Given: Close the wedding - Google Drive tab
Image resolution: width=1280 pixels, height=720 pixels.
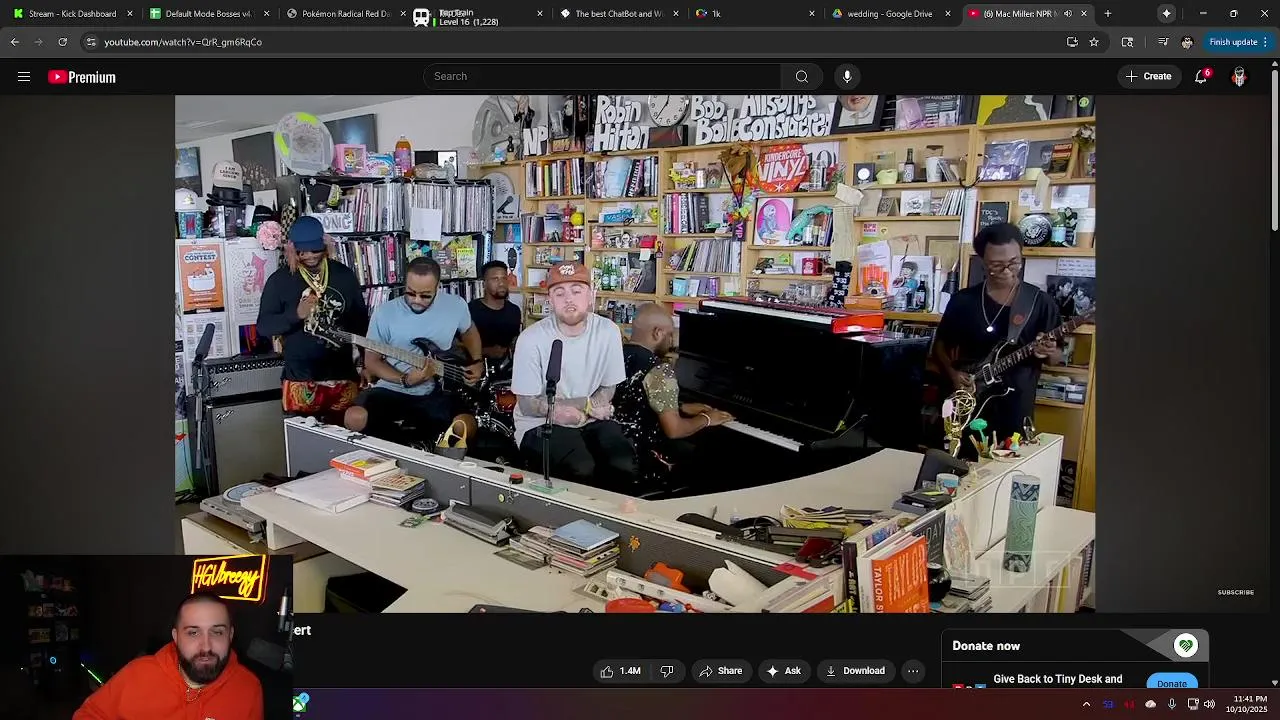Looking at the screenshot, I should pos(948,14).
